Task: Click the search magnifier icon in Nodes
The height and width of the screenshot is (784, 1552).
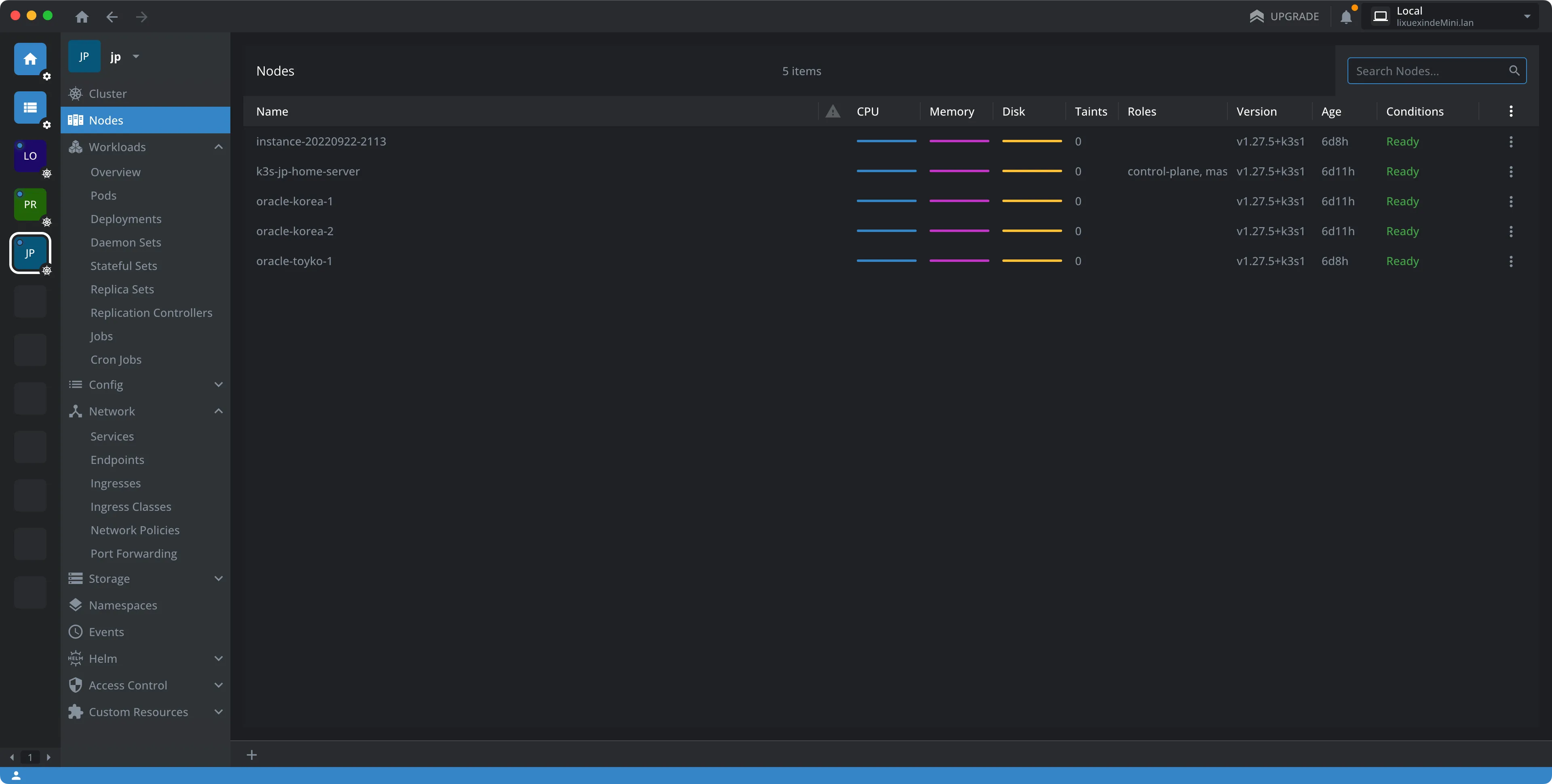Action: pos(1514,70)
